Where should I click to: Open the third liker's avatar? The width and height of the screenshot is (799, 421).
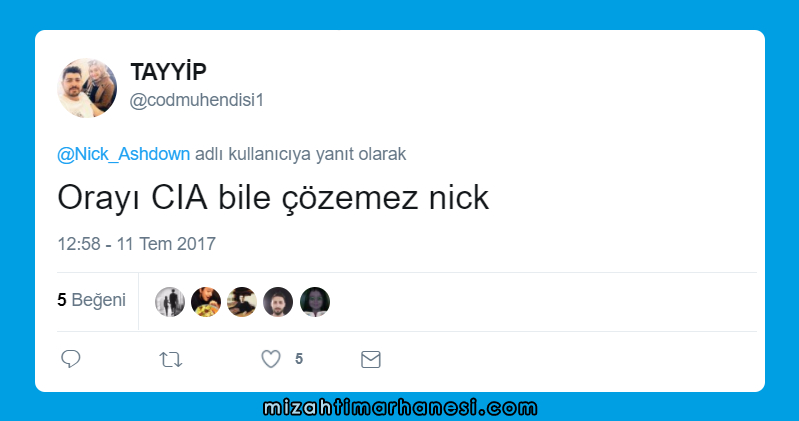tap(242, 302)
